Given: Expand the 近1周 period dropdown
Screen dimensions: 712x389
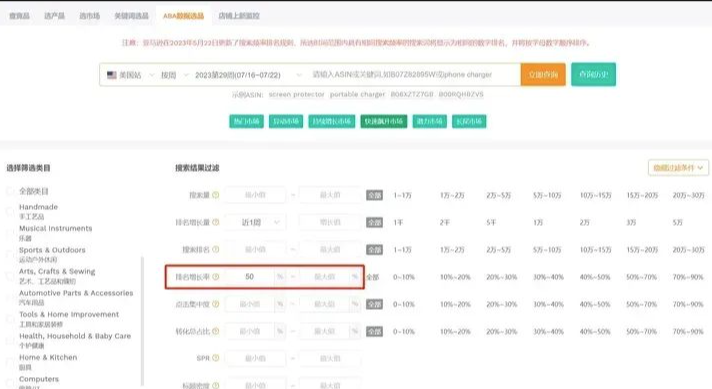Looking at the screenshot, I should pyautogui.click(x=260, y=222).
